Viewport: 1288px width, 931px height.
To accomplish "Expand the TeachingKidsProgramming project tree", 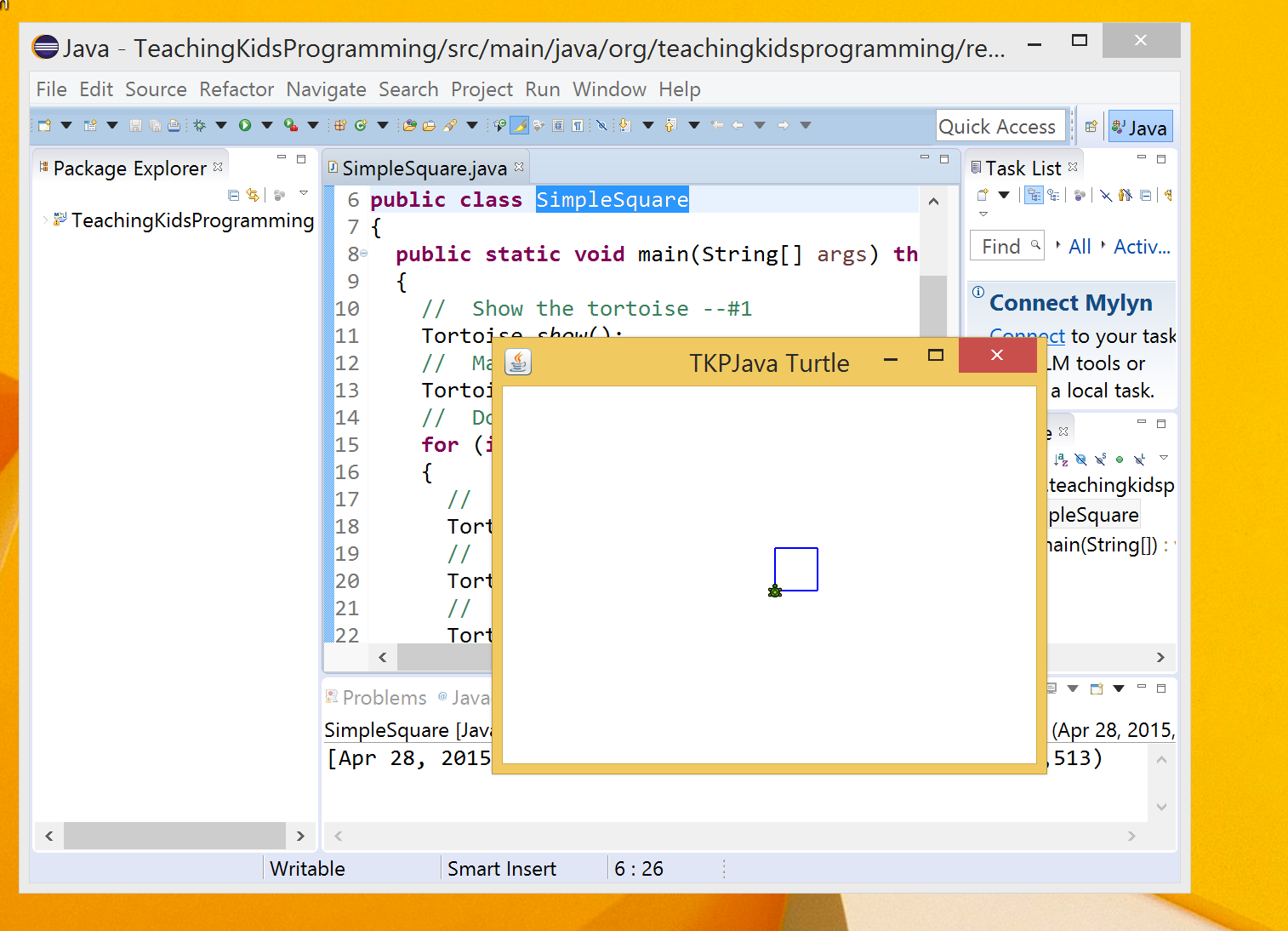I will pyautogui.click(x=45, y=220).
